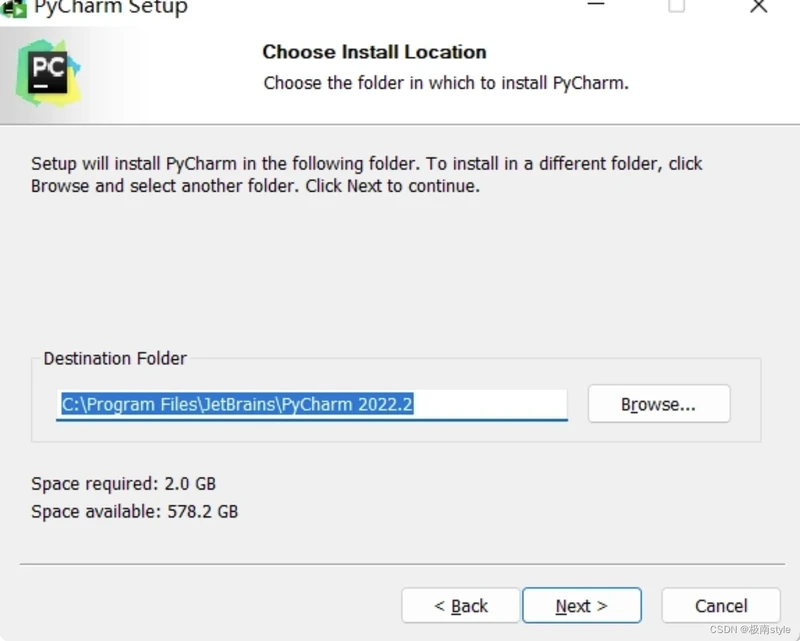Click the greyed-out maximize window button
Screen dimensions: 800x641
[677, 5]
